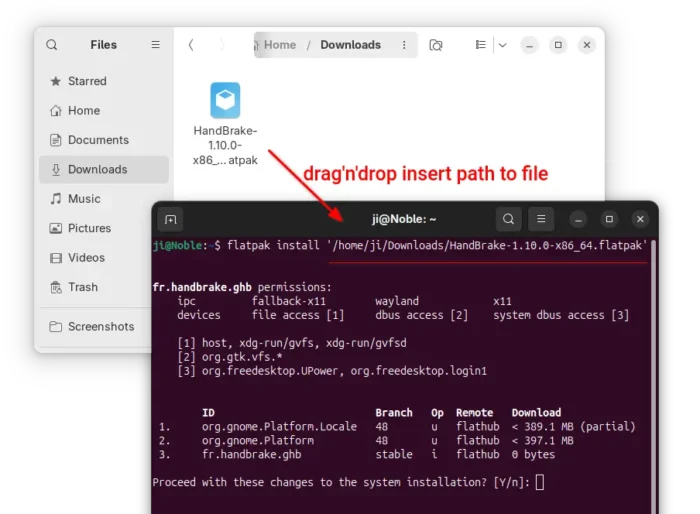
Task: Toggle list view in Files
Action: 481,45
